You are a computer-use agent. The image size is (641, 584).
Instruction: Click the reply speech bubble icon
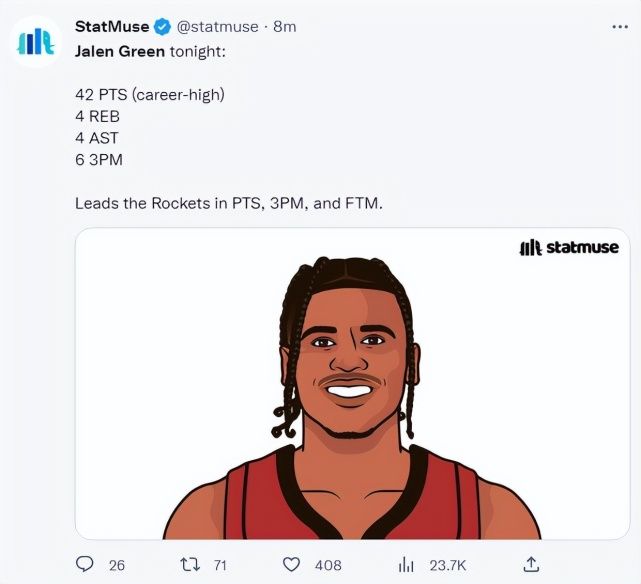click(85, 564)
